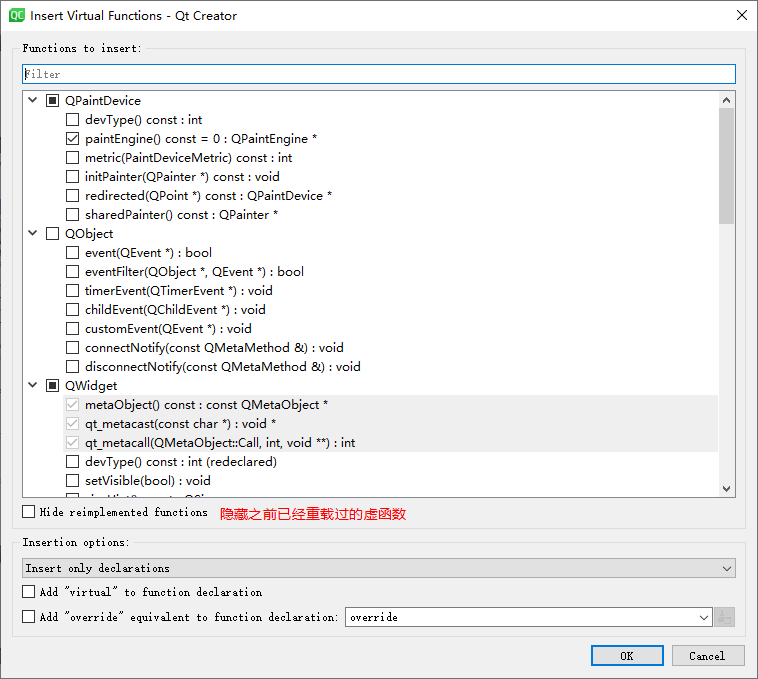758x679 pixels.
Task: Check disconnectNotify(const QMetaMethod &) checkbox
Action: tap(73, 367)
